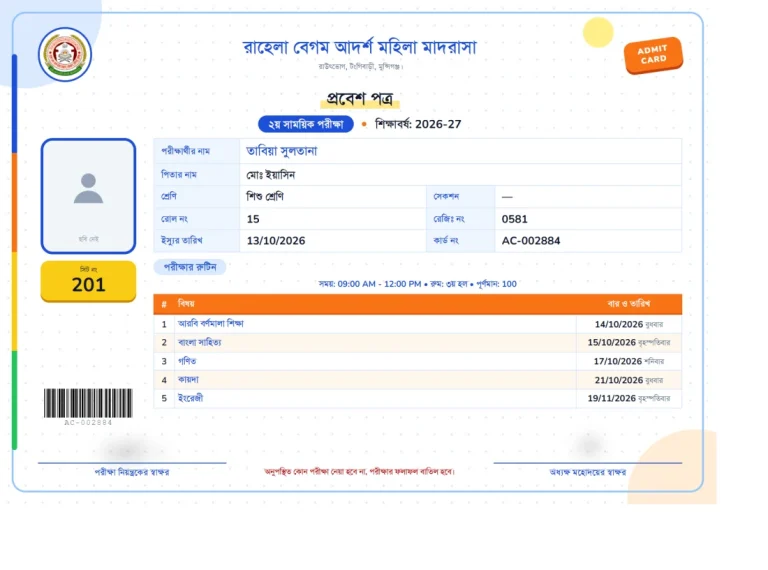Click exam date 19/11/2026
This screenshot has height=570, width=768.
pyautogui.click(x=611, y=399)
